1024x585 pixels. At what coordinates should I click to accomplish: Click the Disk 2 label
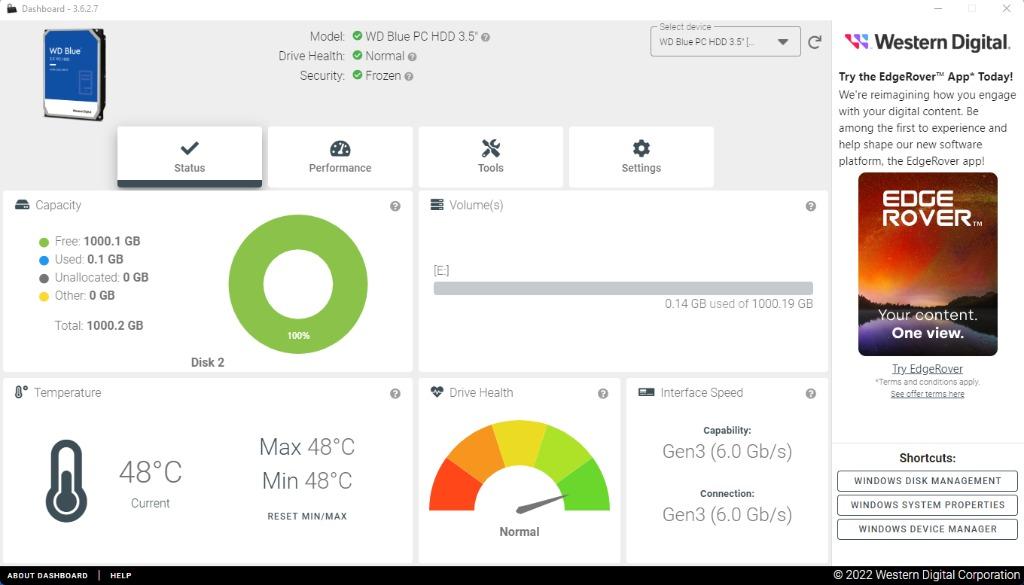(x=208, y=362)
